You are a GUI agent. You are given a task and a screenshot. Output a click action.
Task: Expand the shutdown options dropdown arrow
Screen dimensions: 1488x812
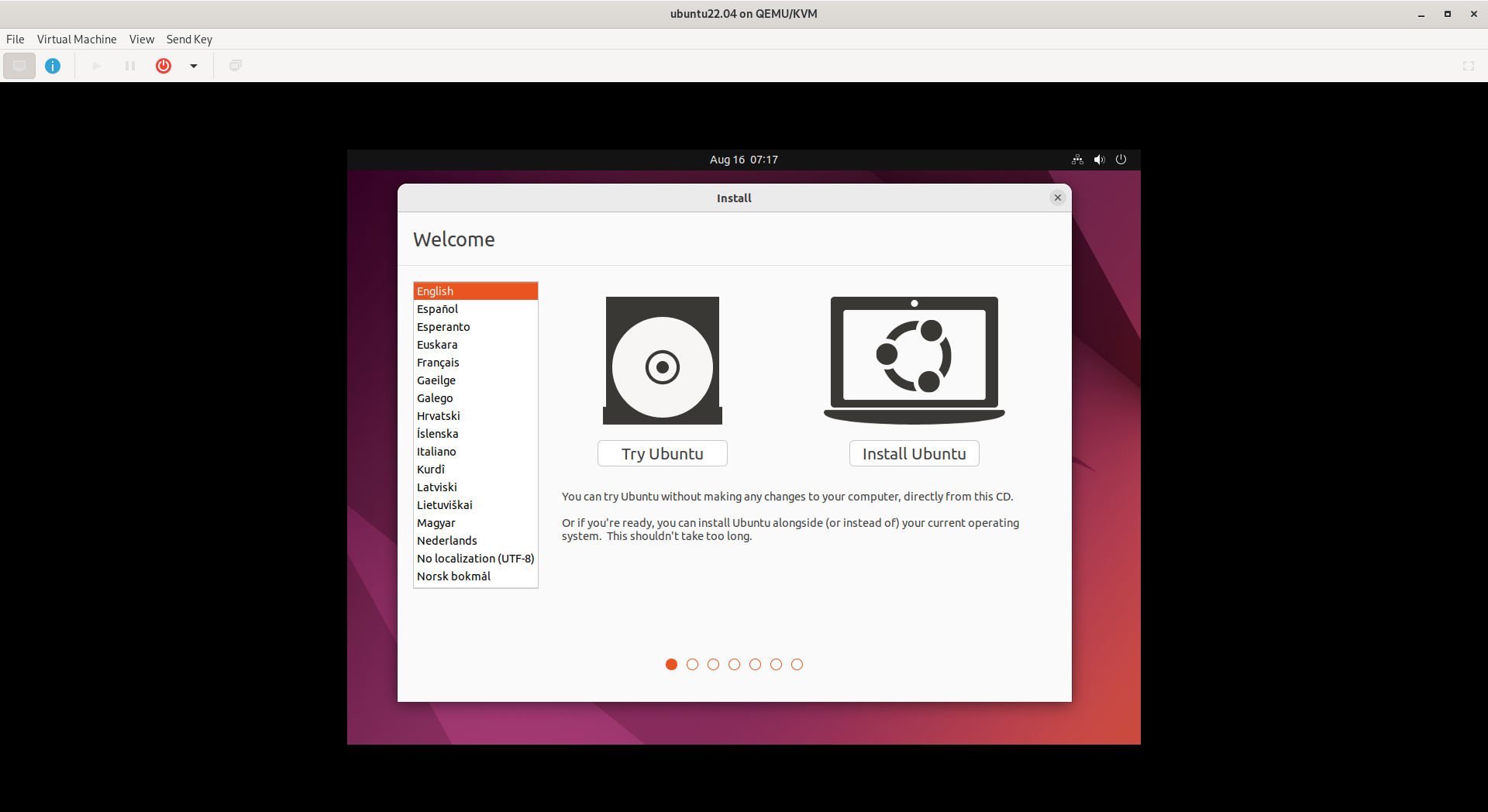point(194,66)
